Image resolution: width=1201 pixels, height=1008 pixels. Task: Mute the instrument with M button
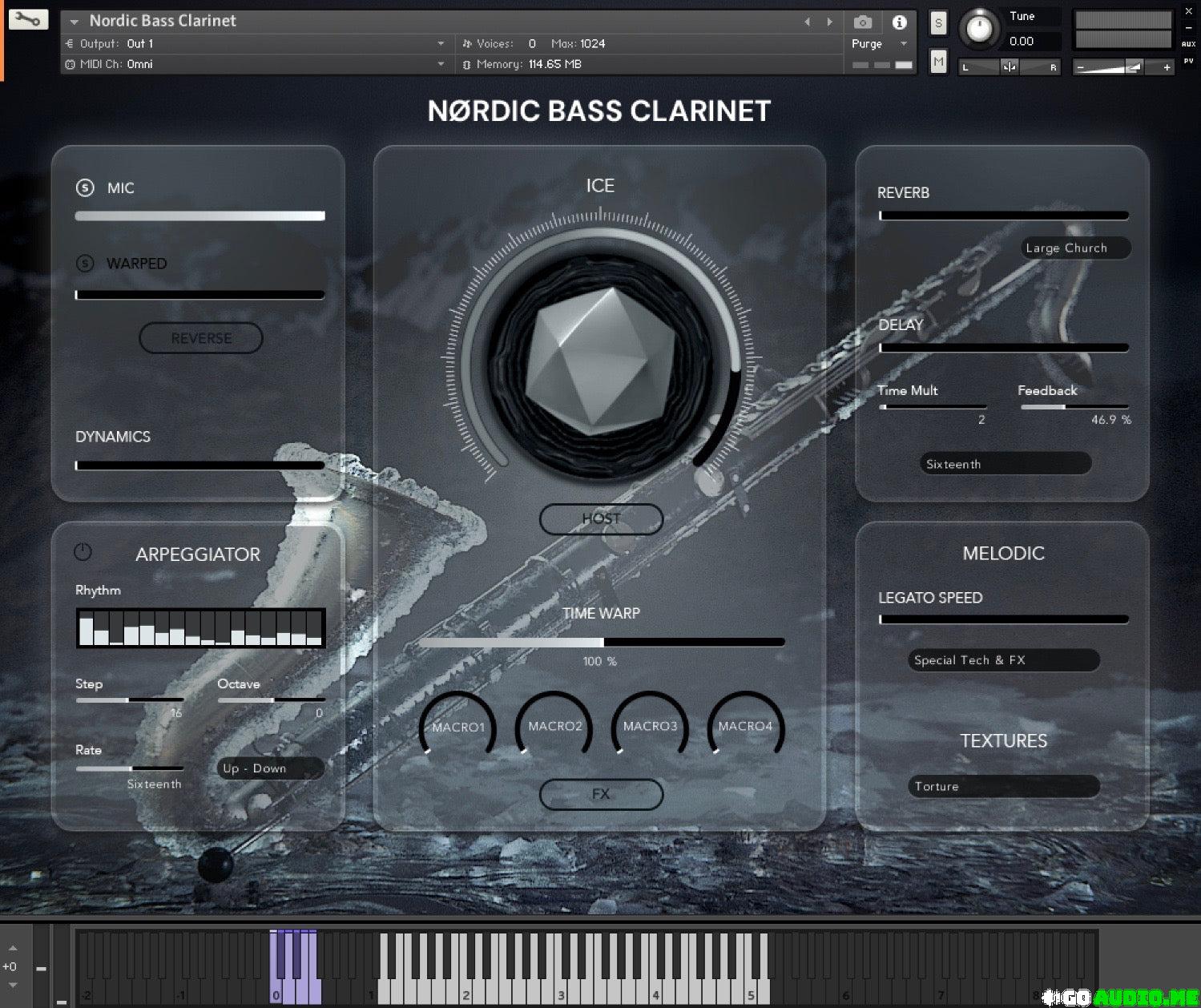coord(938,61)
